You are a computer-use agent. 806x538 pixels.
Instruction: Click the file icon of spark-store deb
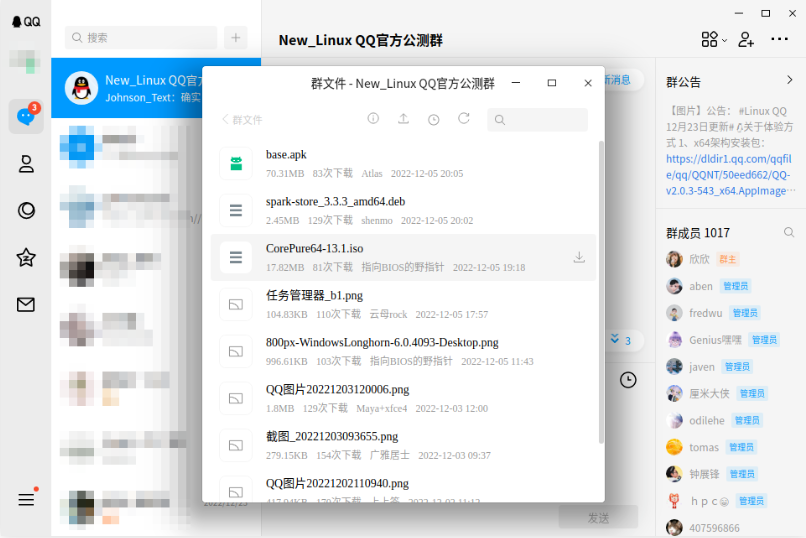(236, 210)
